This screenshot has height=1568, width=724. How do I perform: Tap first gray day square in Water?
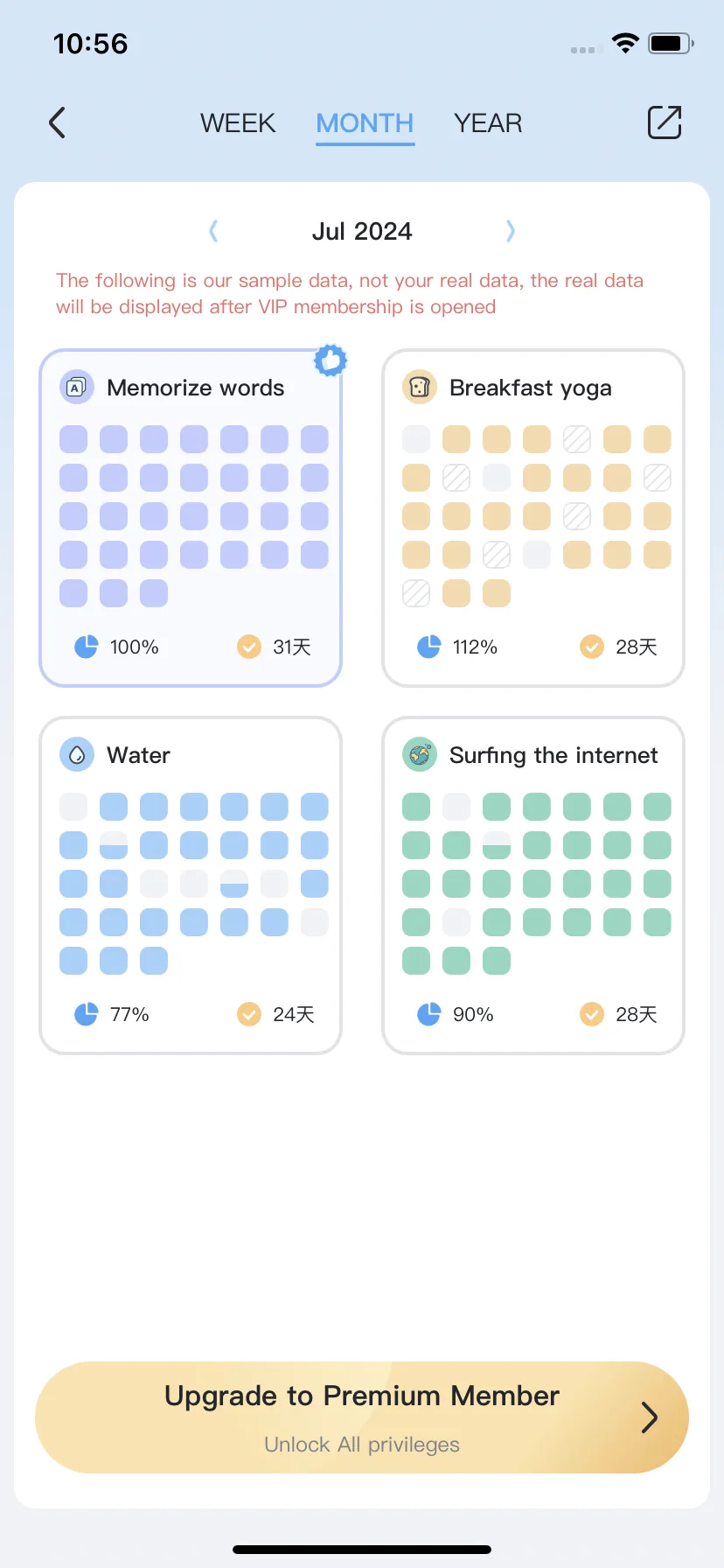pyautogui.click(x=73, y=807)
